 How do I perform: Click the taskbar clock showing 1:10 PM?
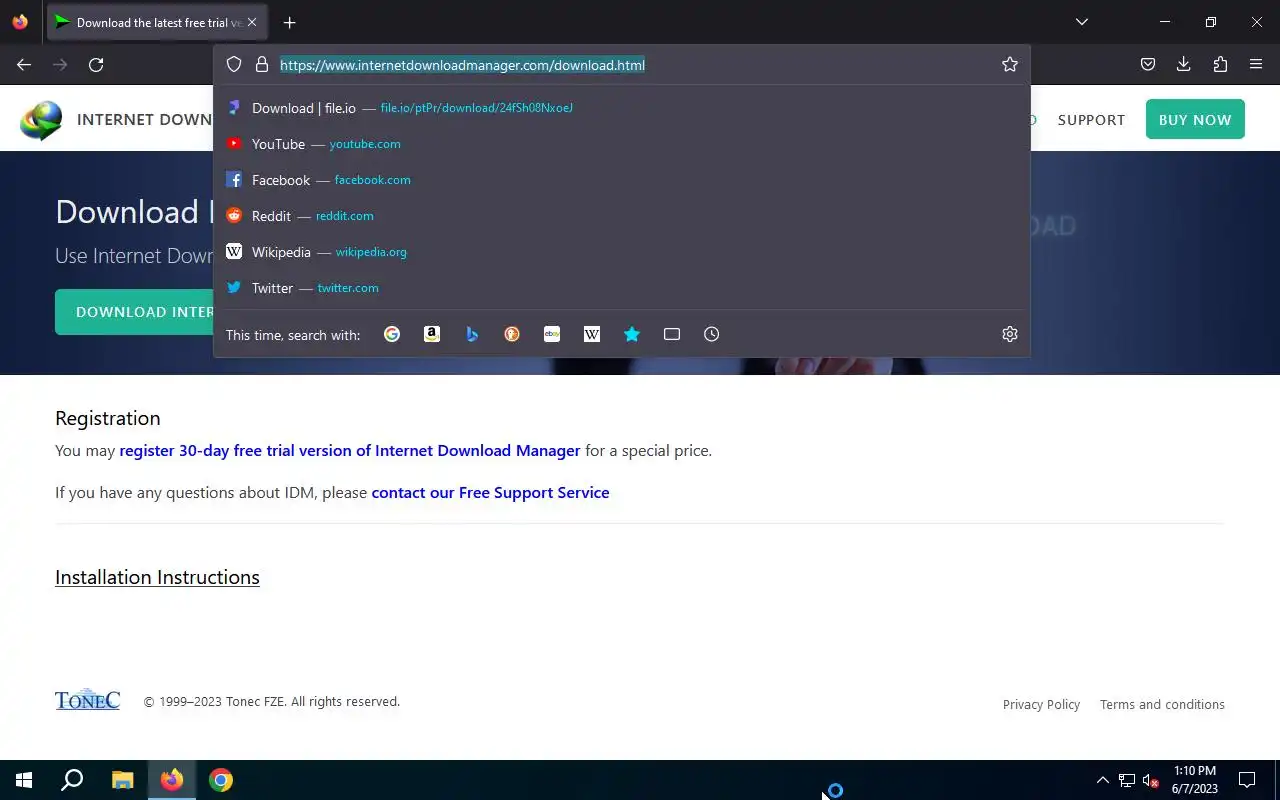(1195, 780)
